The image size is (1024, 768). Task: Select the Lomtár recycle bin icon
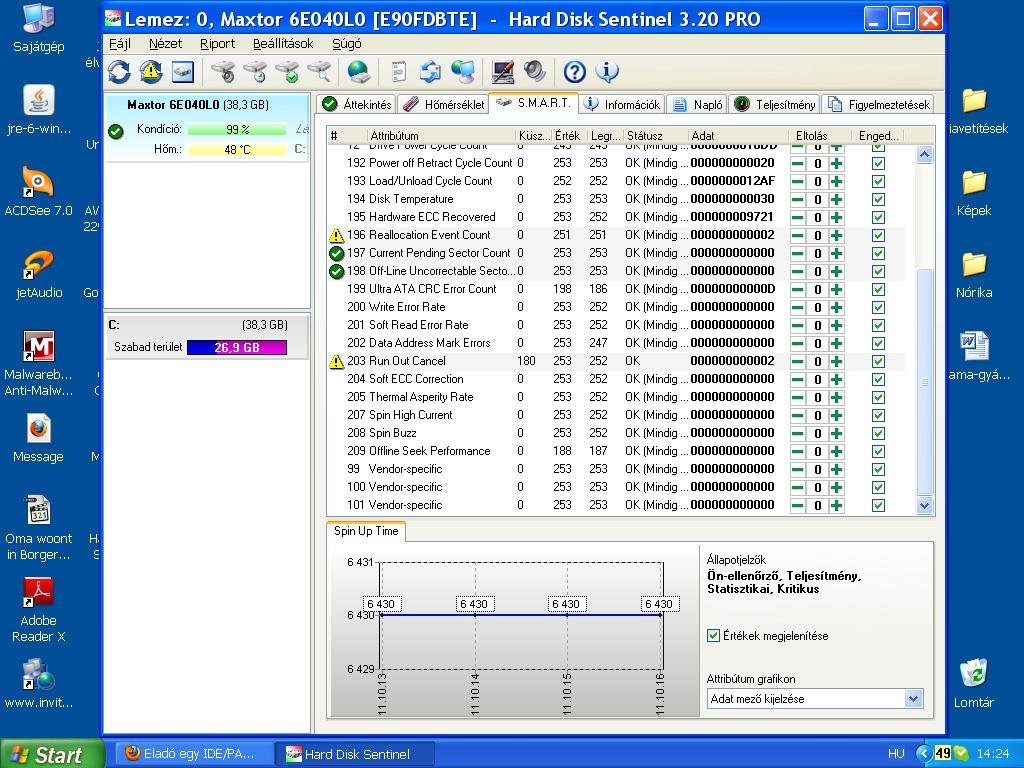click(974, 683)
